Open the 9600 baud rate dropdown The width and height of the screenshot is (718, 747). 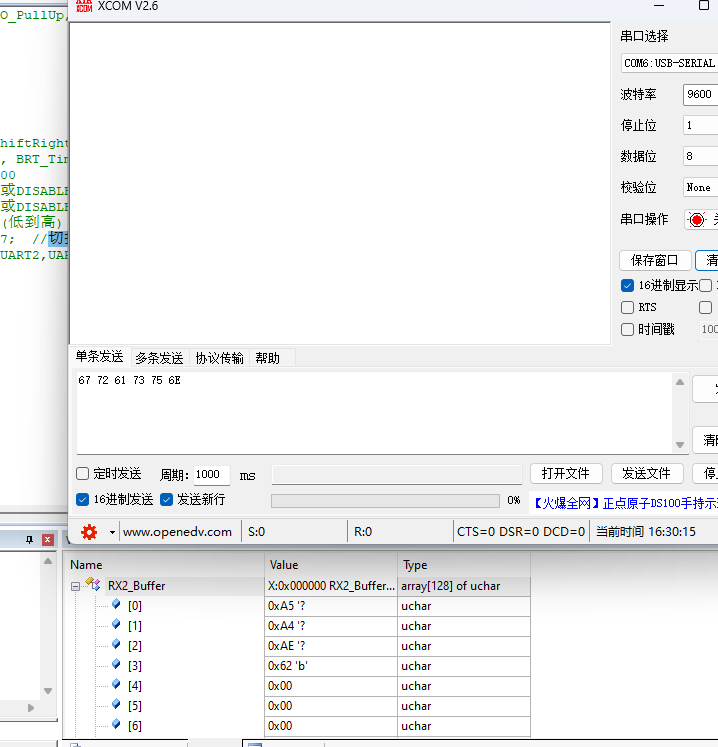[700, 94]
